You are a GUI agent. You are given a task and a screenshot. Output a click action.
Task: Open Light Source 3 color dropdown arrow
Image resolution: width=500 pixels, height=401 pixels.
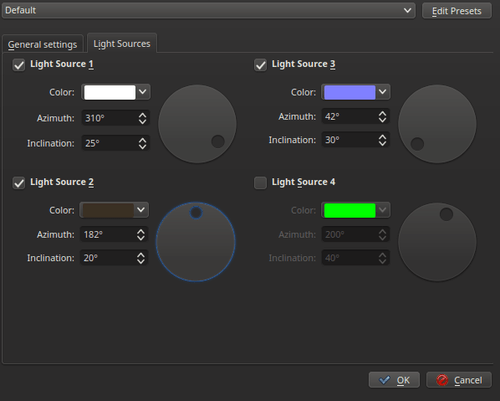(x=383, y=92)
